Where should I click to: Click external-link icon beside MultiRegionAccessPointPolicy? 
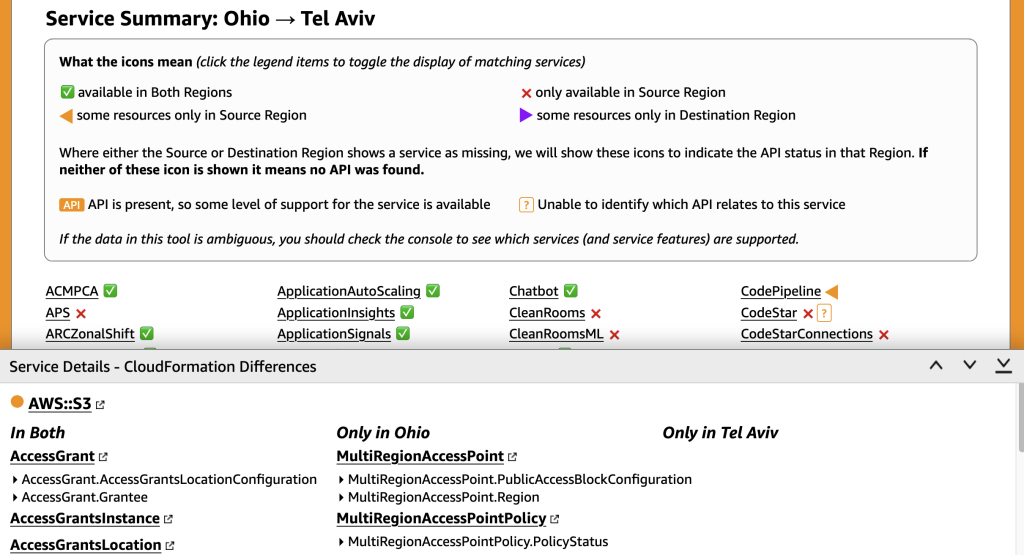(x=555, y=518)
